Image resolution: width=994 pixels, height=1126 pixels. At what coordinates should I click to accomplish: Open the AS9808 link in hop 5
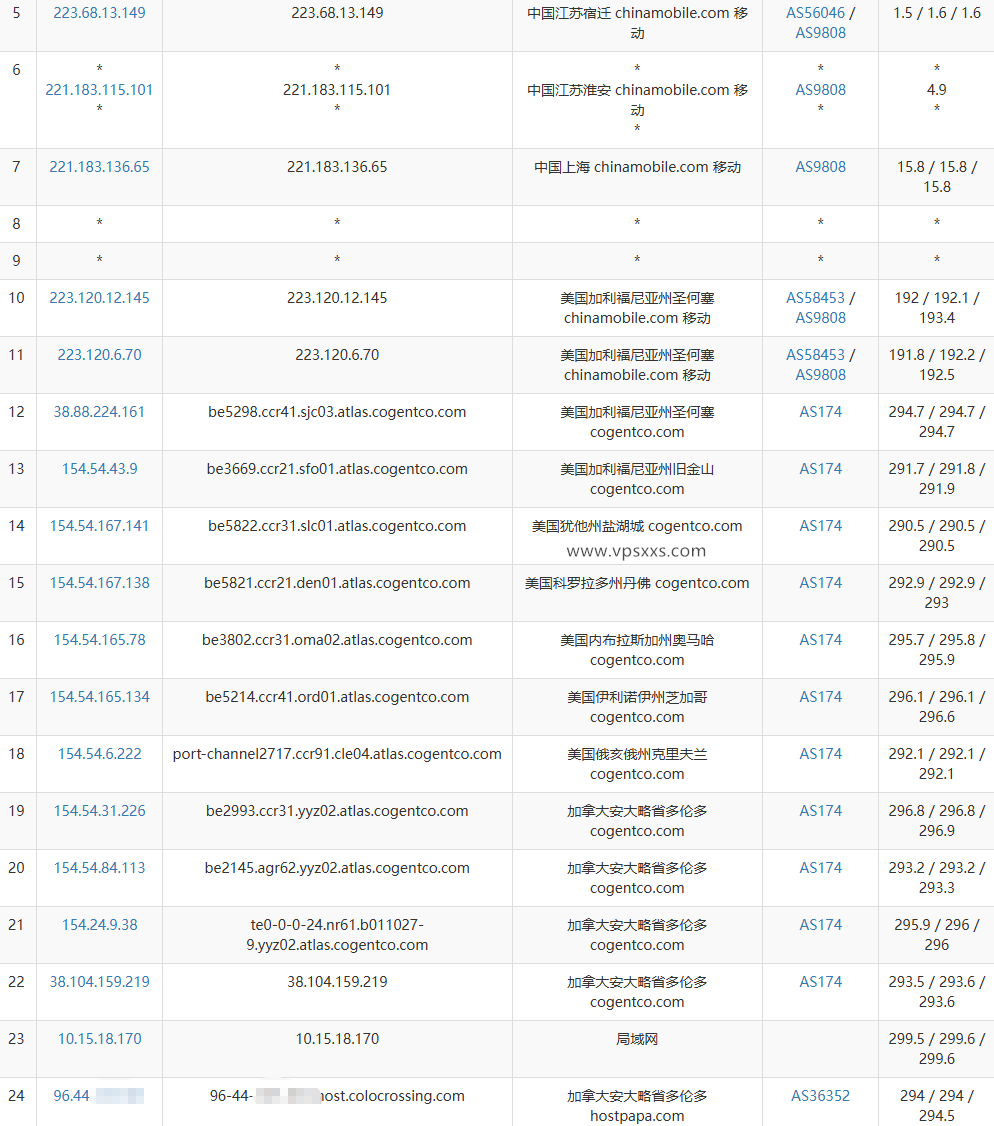(820, 33)
